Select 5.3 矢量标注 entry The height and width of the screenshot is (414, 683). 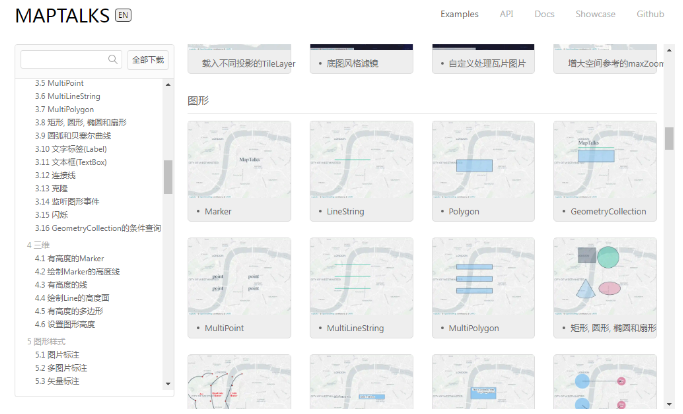[57, 381]
